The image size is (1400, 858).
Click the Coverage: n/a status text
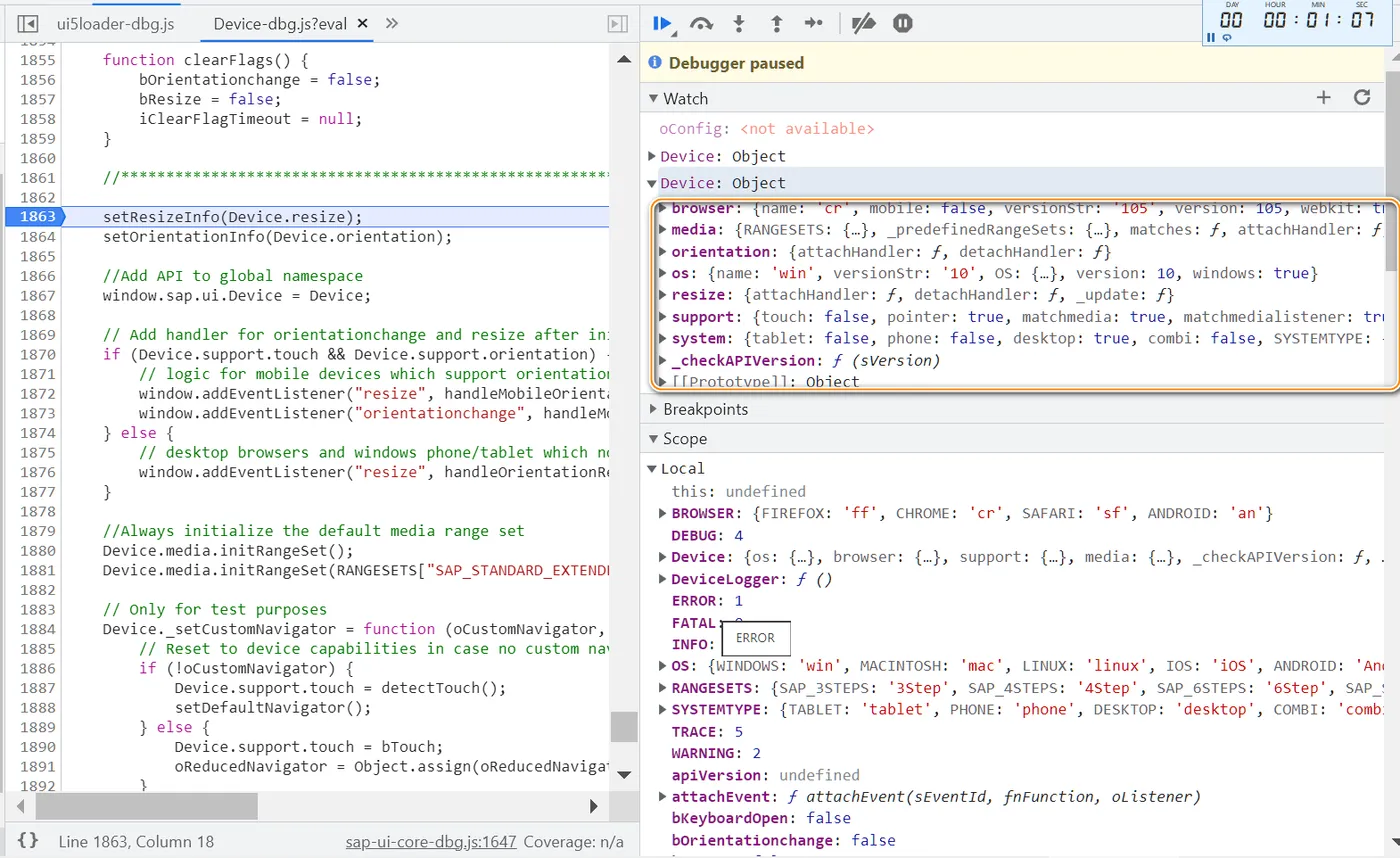click(574, 842)
